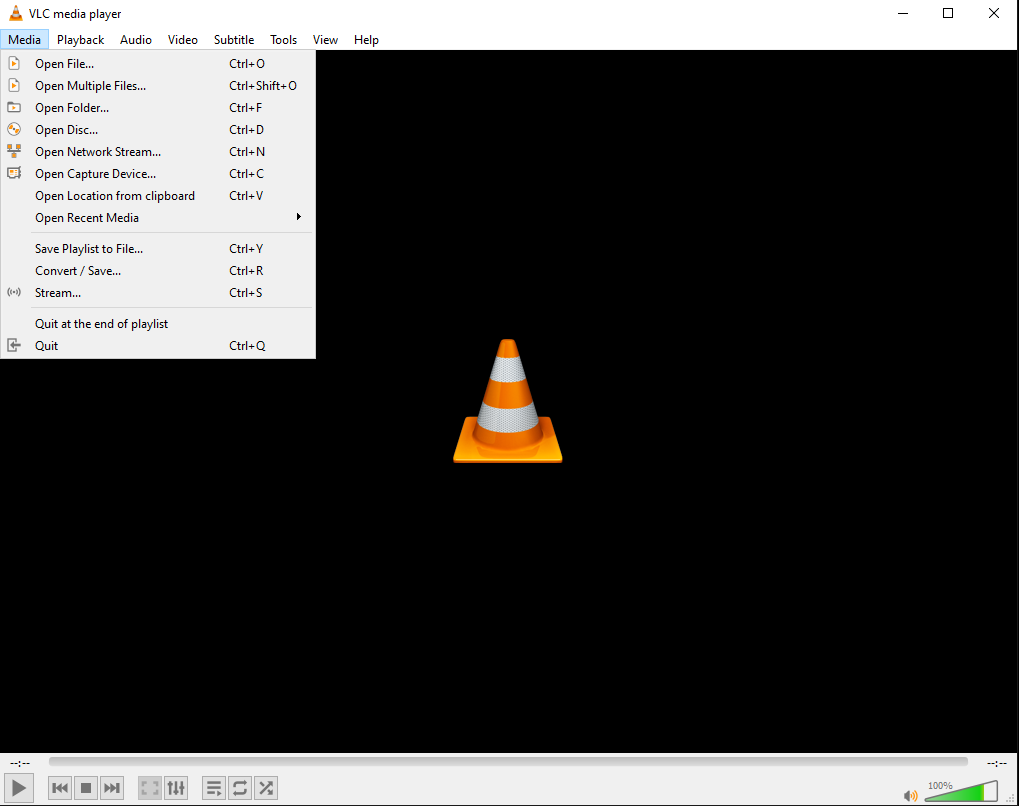This screenshot has width=1019, height=806.
Task: Set volume on the green volume slider
Action: (961, 791)
